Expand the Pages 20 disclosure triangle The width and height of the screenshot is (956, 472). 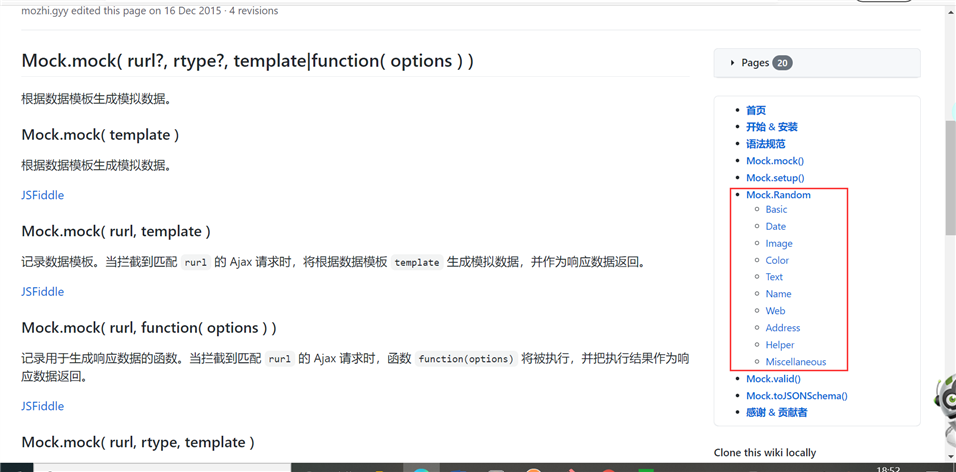click(x=732, y=63)
